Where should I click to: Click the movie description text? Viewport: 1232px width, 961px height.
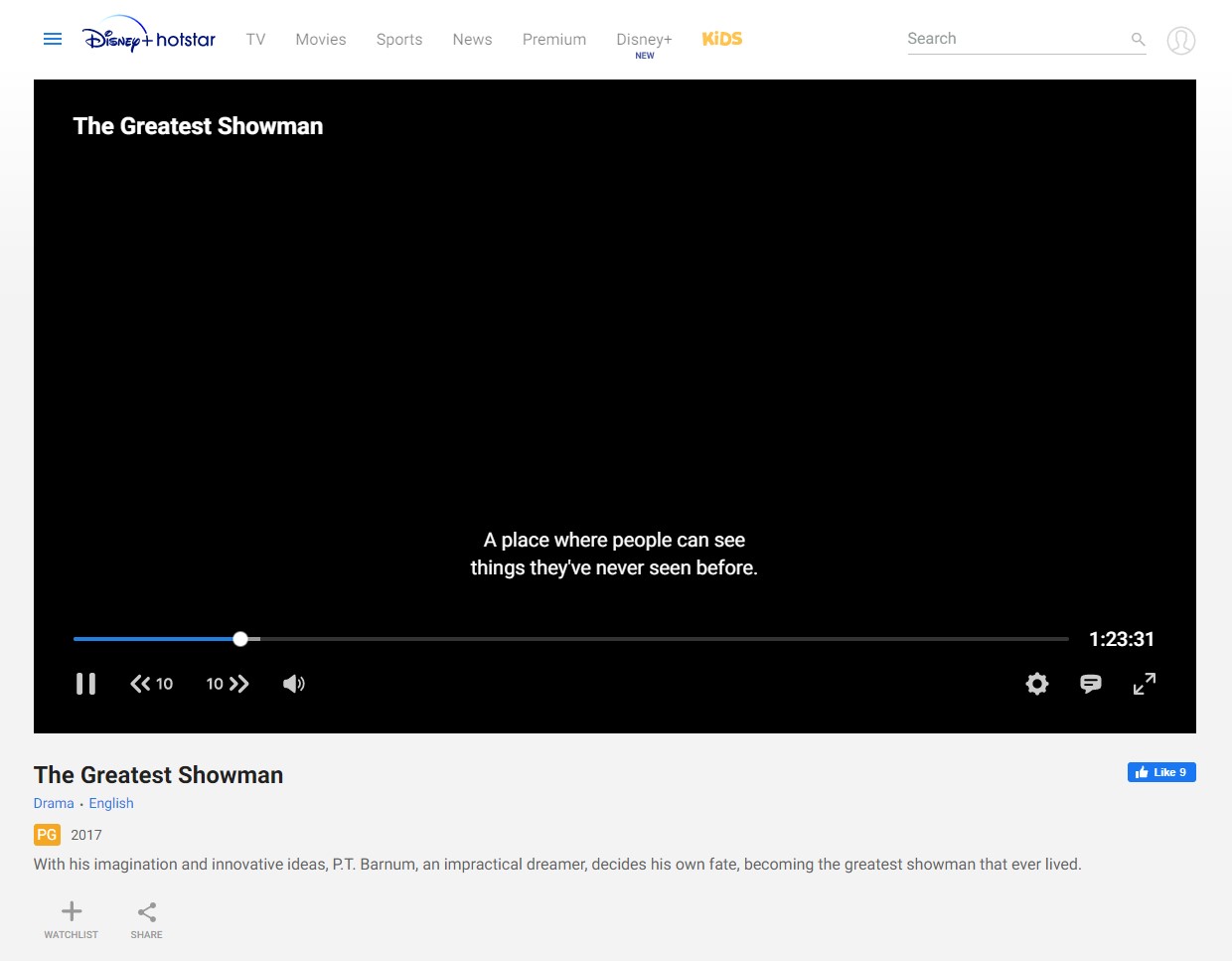[x=557, y=865]
